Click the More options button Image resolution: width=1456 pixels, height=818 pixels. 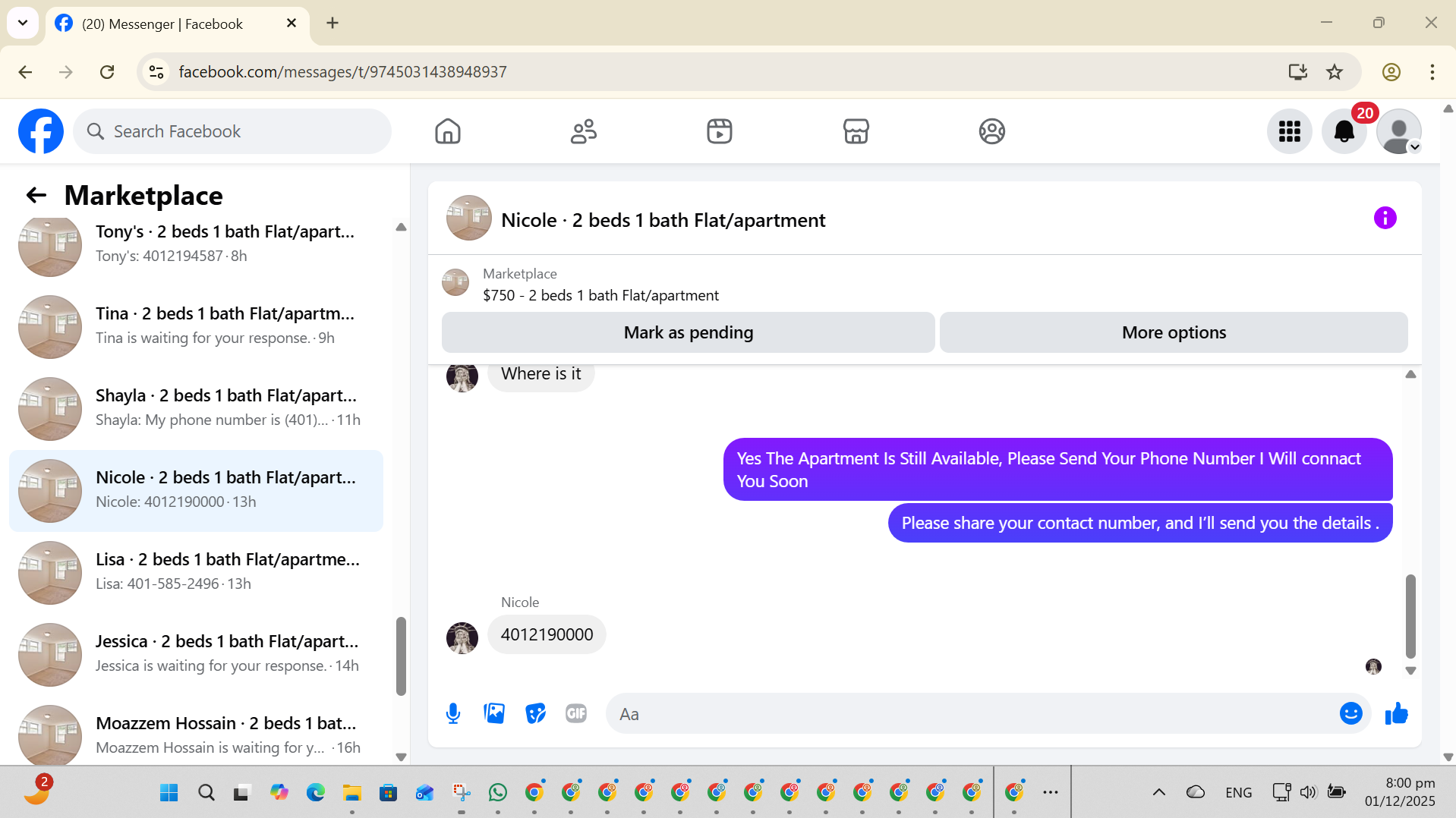(1174, 332)
